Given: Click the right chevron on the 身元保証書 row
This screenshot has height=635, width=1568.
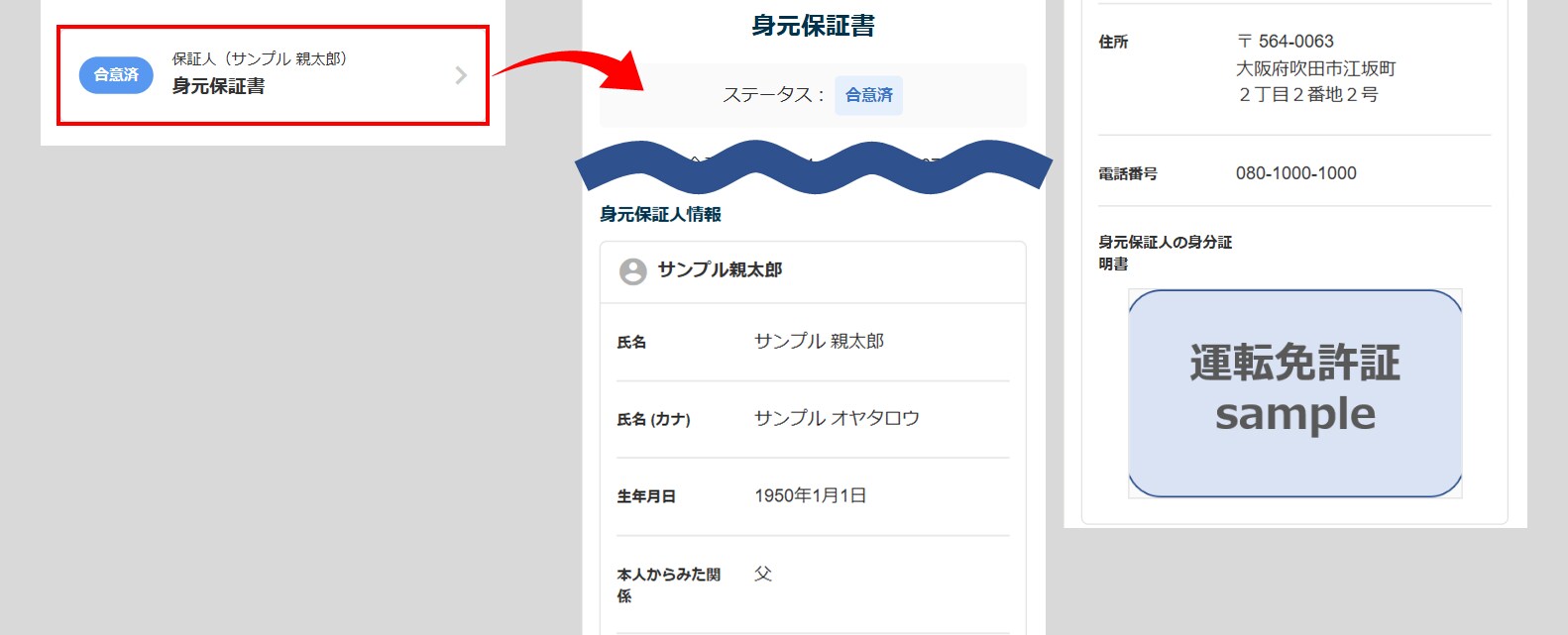Looking at the screenshot, I should (461, 75).
